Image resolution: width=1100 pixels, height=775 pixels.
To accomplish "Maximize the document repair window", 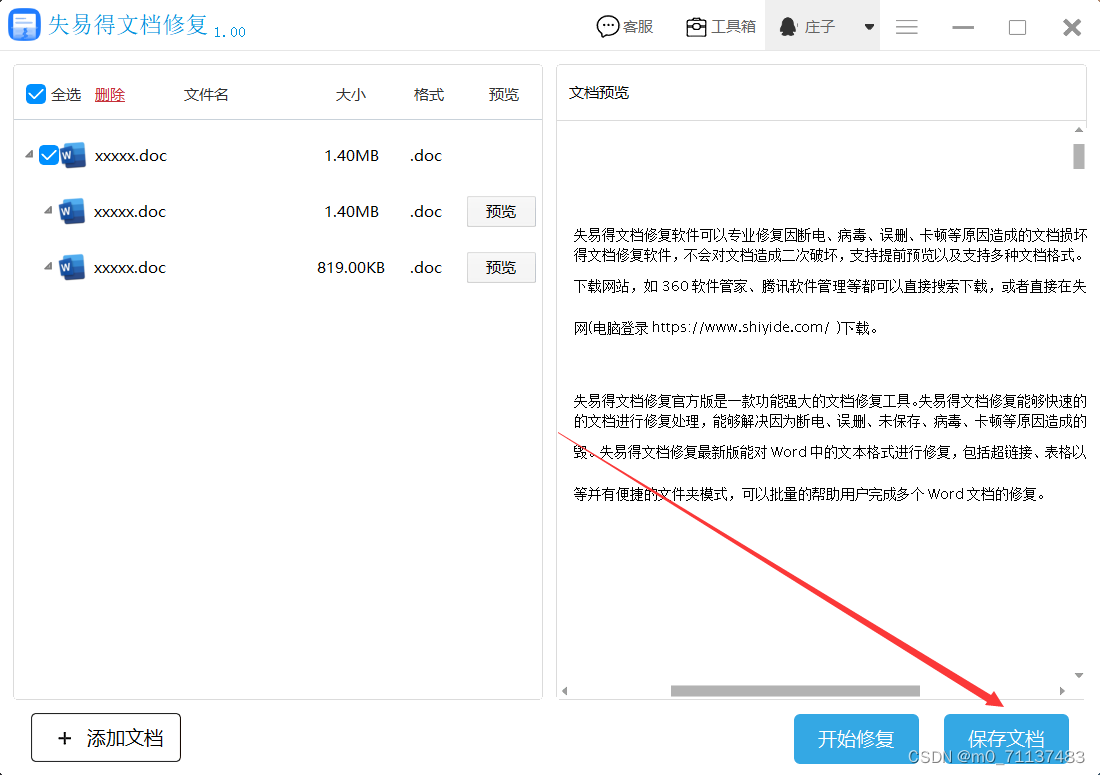I will pos(1017,27).
